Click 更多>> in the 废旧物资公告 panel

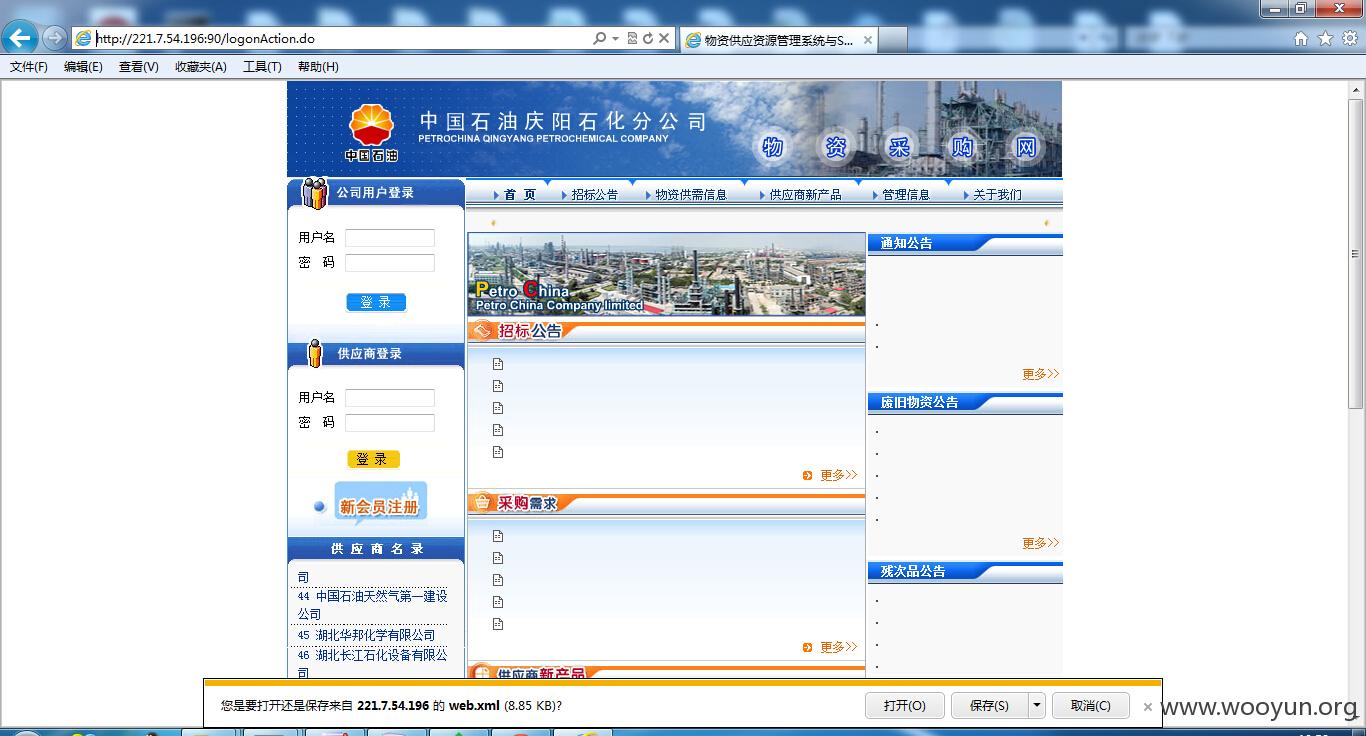tap(1040, 543)
